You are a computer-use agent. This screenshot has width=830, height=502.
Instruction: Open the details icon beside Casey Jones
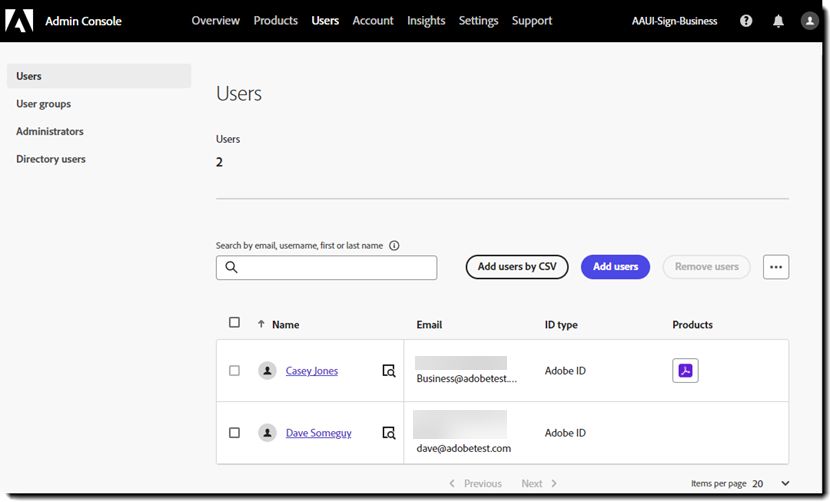point(388,371)
